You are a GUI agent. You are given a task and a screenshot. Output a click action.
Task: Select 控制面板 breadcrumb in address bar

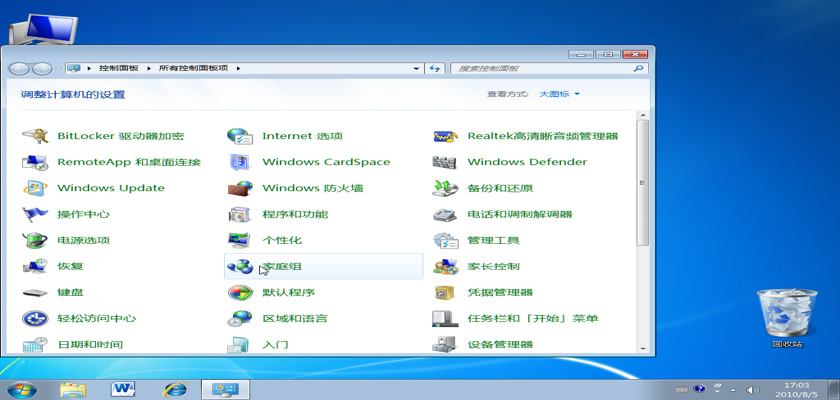119,68
